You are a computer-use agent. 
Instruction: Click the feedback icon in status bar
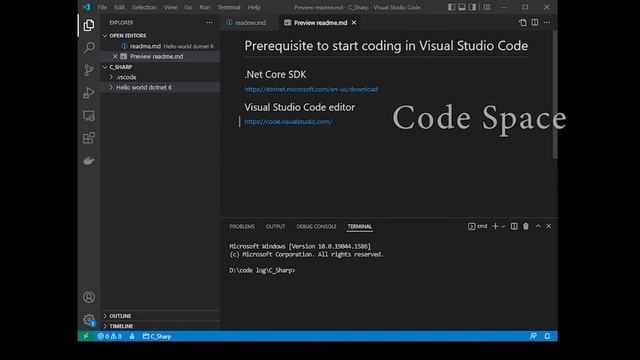click(x=533, y=336)
